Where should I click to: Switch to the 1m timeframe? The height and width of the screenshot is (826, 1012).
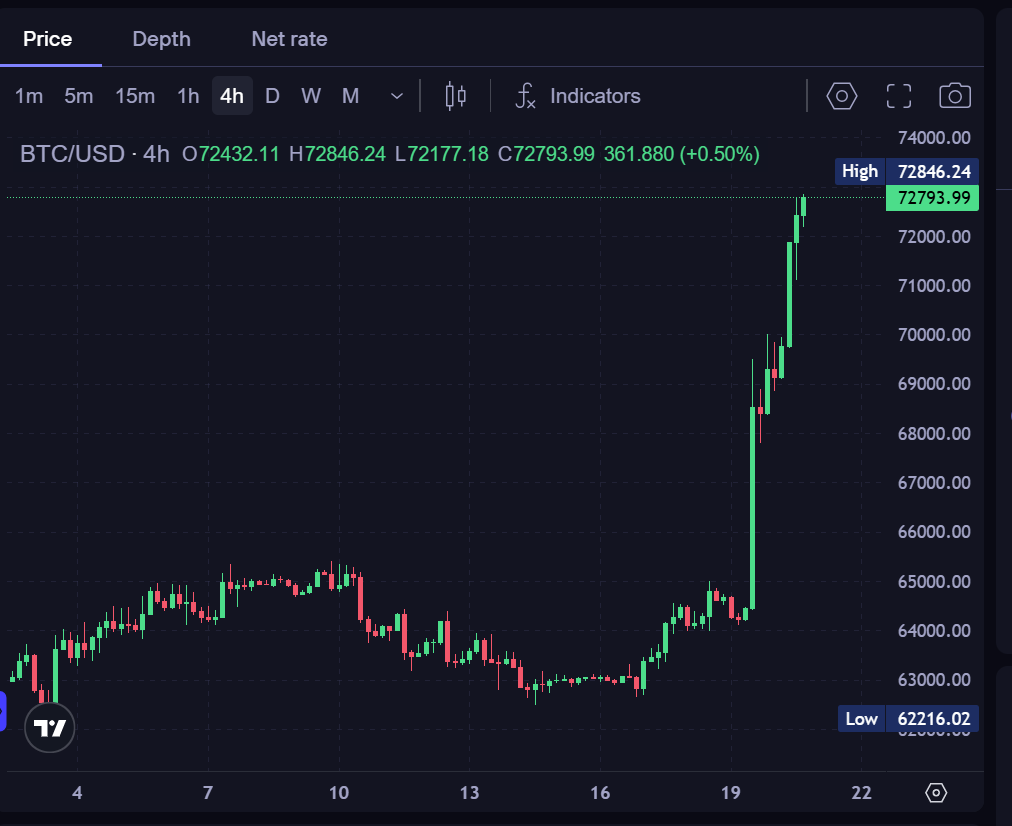coord(28,96)
